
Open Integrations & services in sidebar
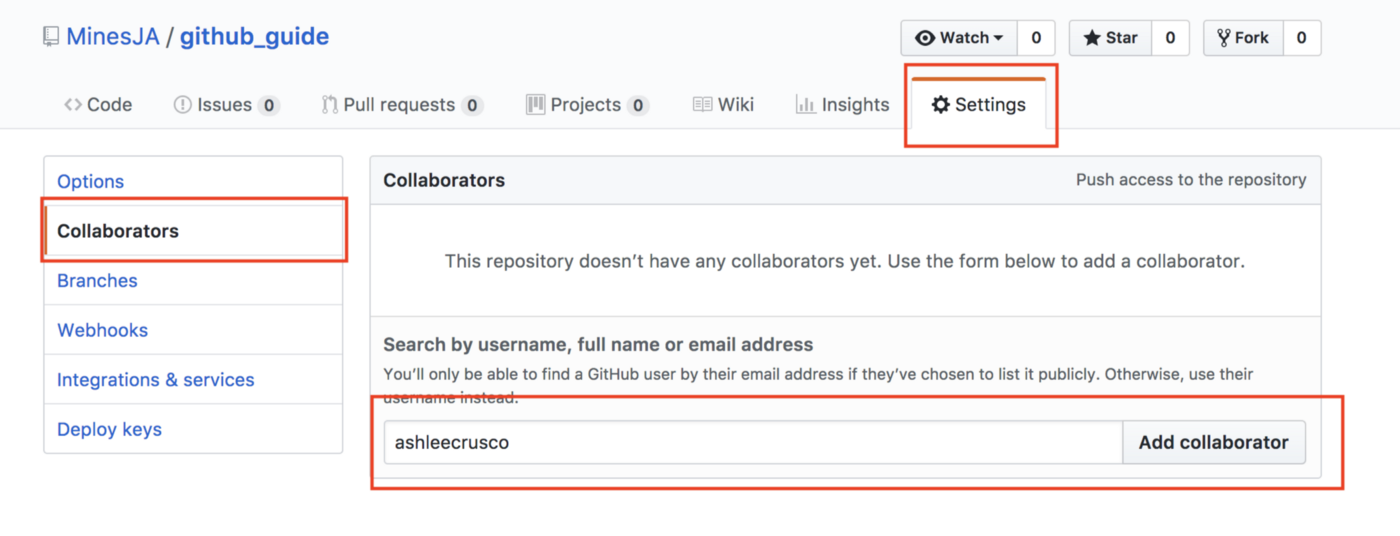193,379
